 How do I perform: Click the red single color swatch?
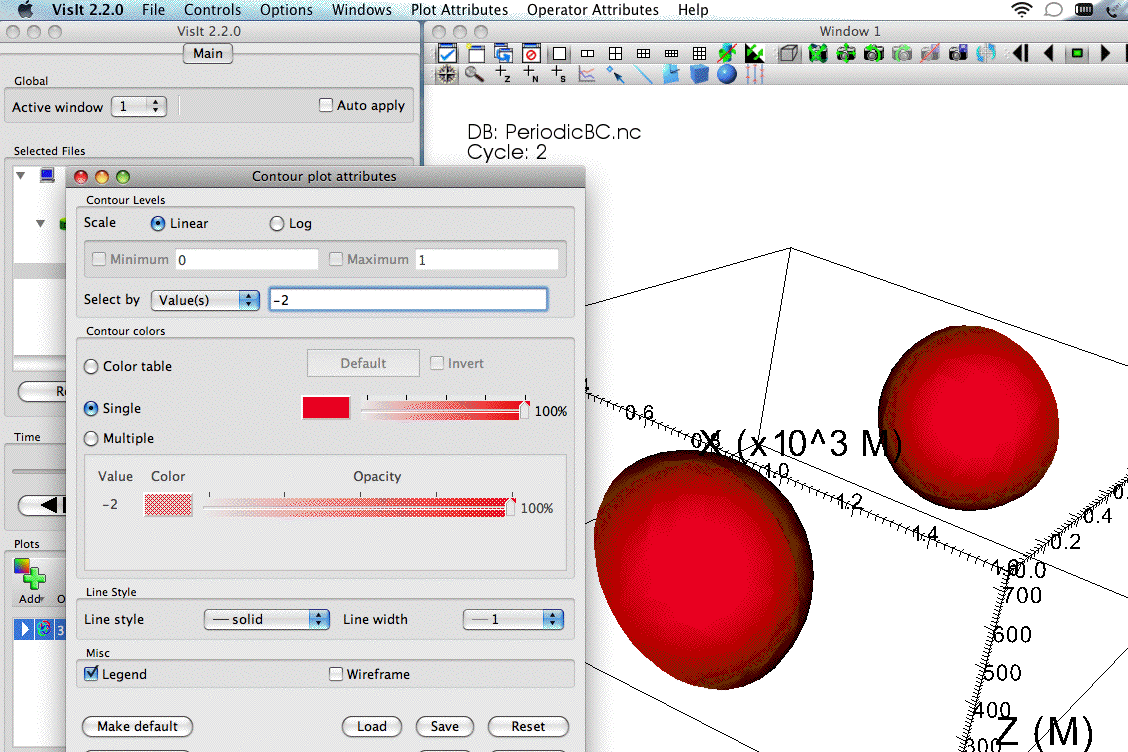pyautogui.click(x=326, y=408)
